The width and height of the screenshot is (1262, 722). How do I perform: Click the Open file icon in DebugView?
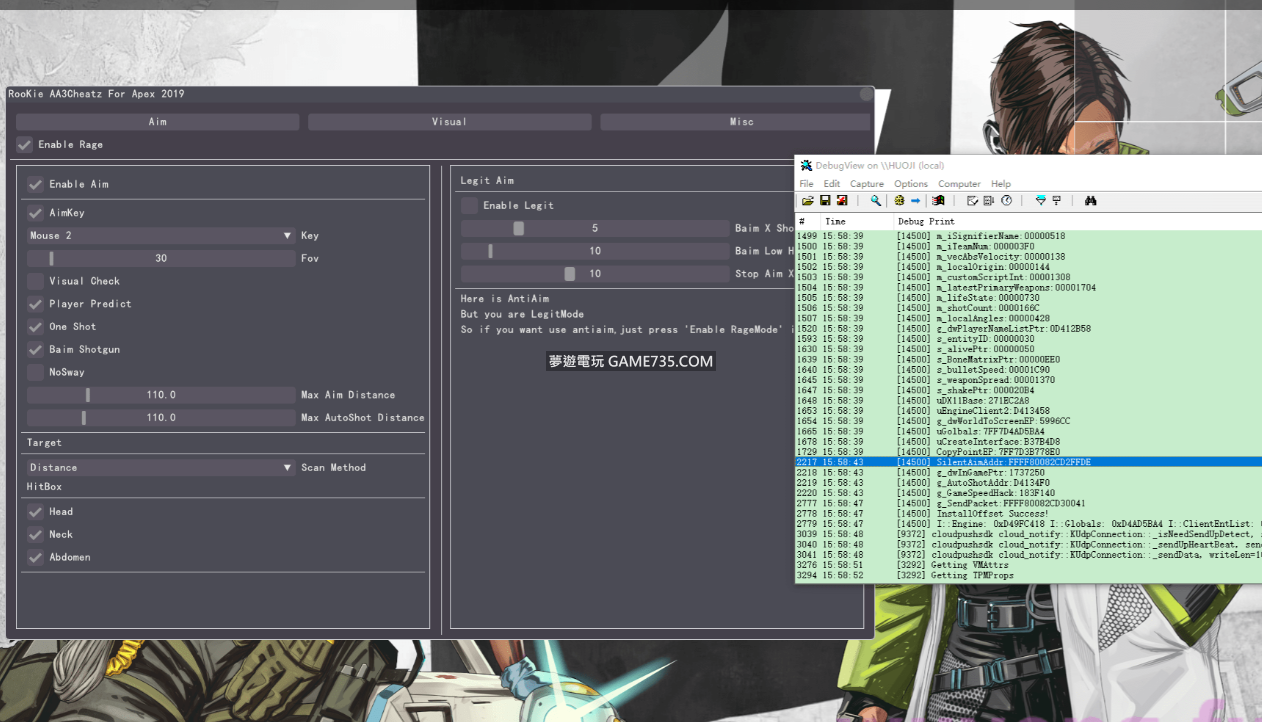pyautogui.click(x=807, y=201)
